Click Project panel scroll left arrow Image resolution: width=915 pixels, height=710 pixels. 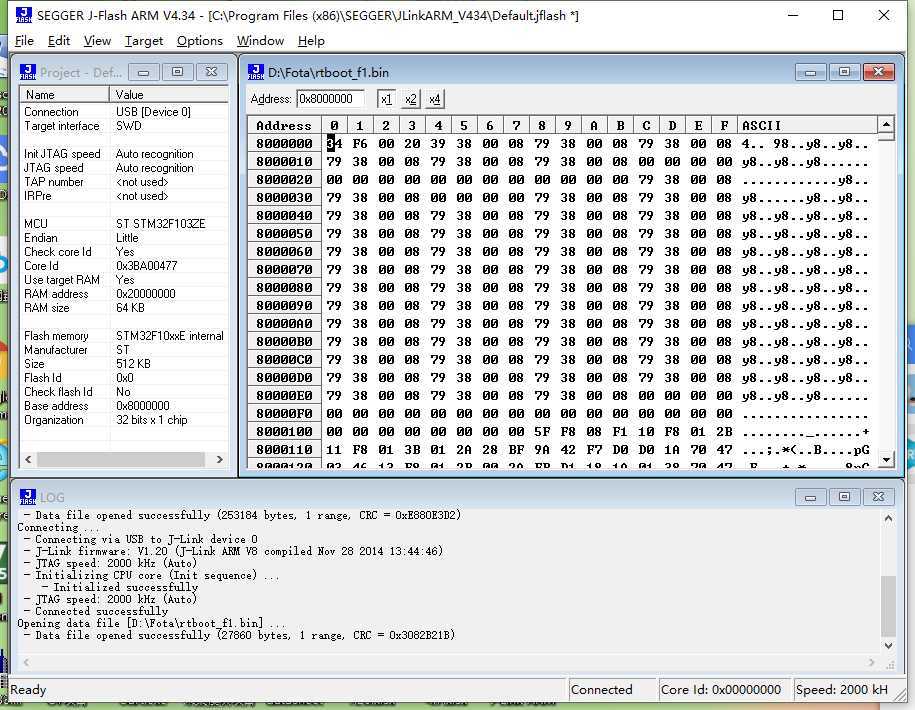click(x=27, y=459)
